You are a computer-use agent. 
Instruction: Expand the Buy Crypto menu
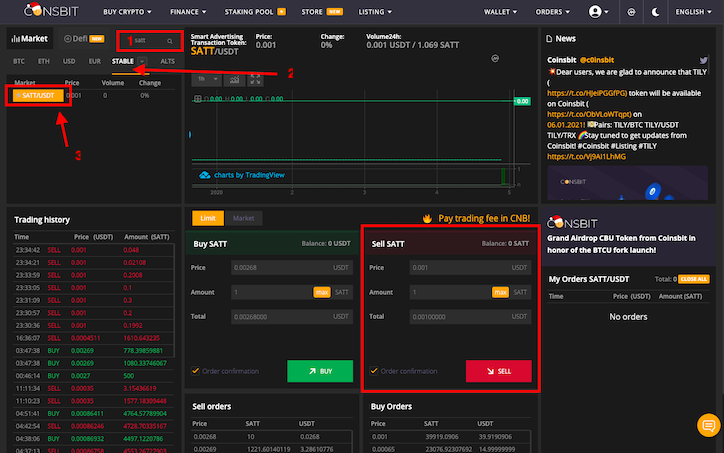pos(127,12)
